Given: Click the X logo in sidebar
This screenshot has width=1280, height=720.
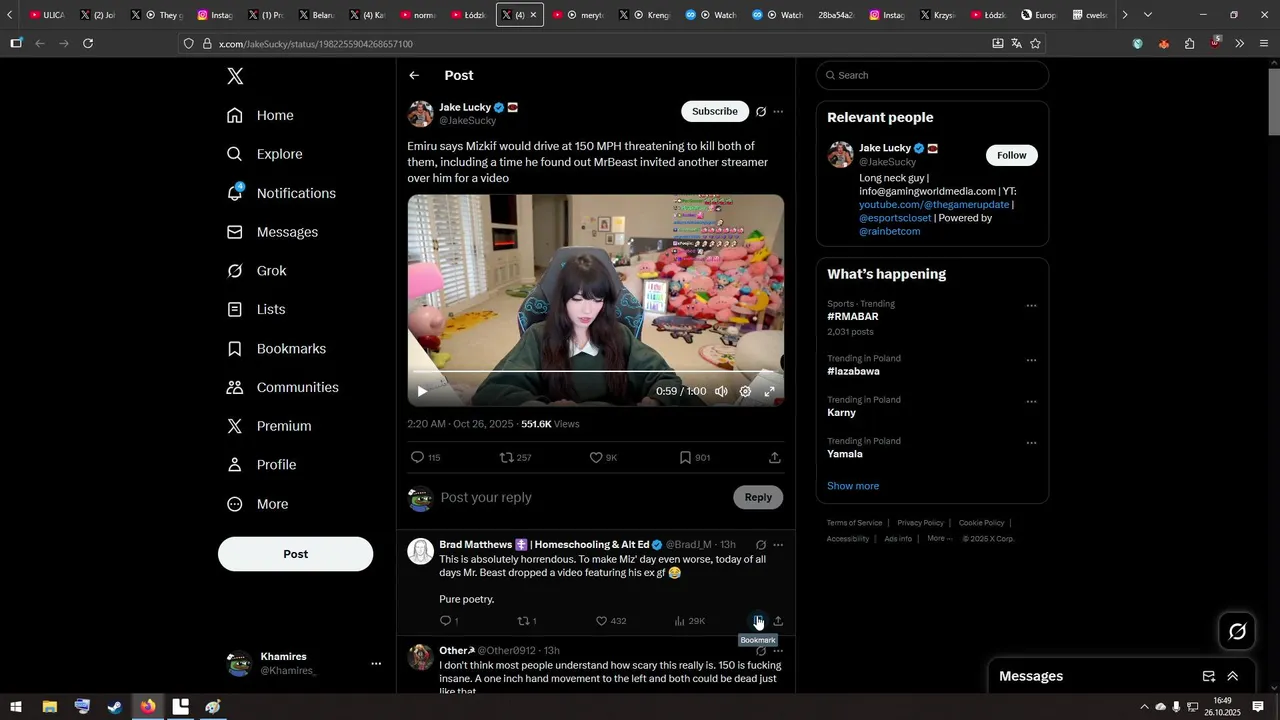Looking at the screenshot, I should [235, 76].
